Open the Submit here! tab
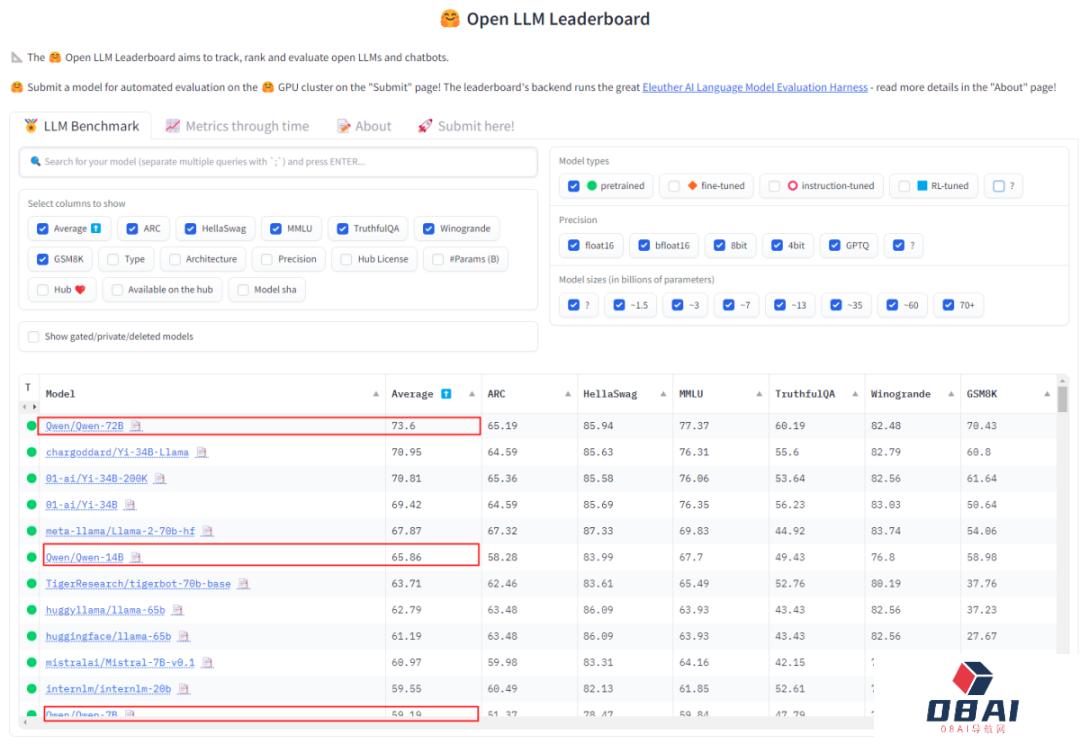The image size is (1080, 744). point(466,126)
